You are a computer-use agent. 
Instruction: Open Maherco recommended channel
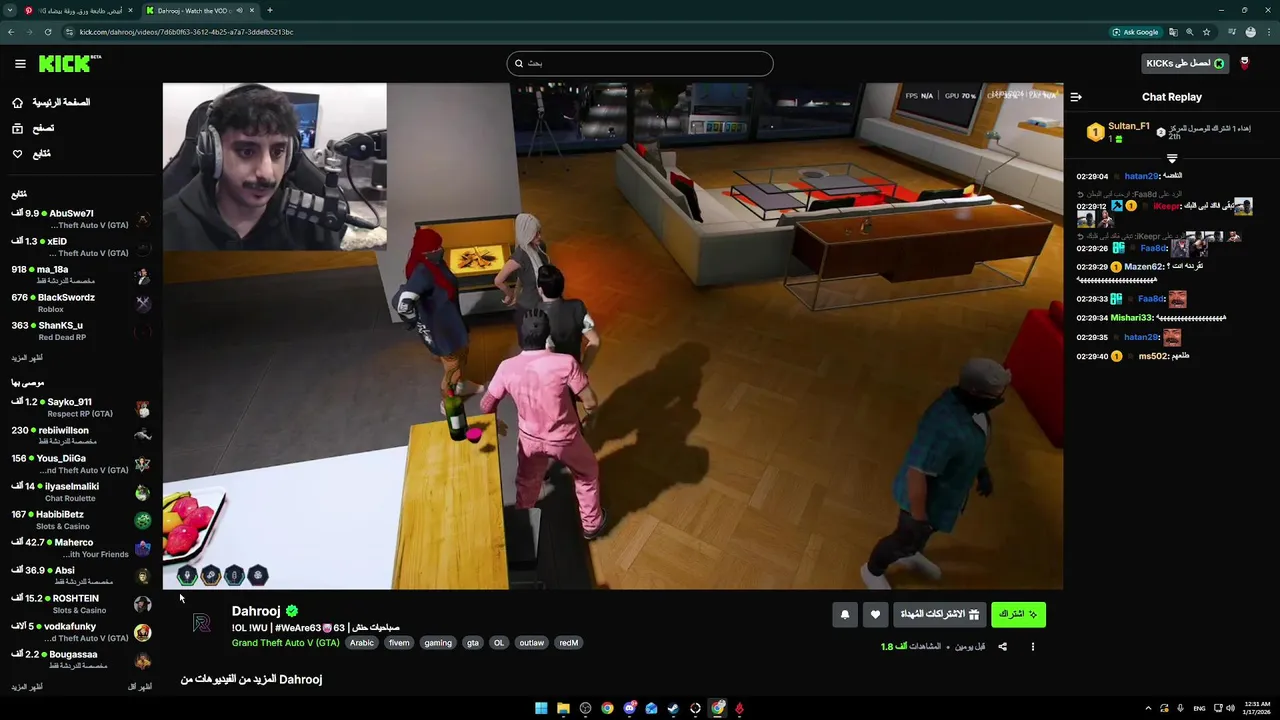(x=81, y=548)
